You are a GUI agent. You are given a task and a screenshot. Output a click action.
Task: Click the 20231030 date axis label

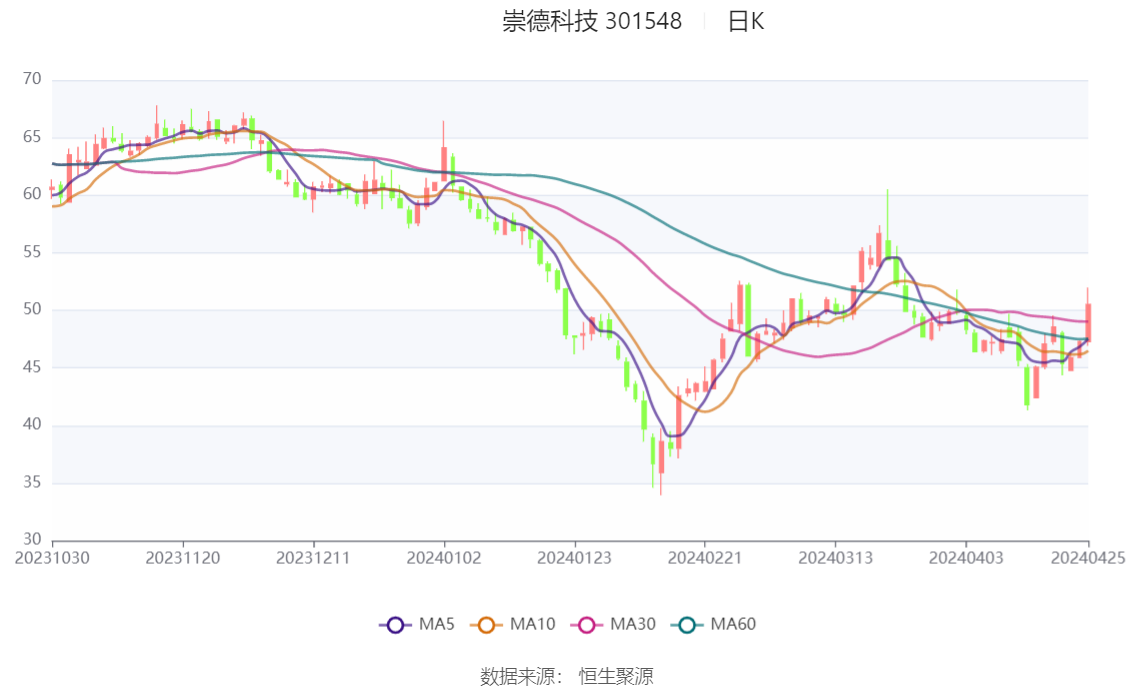pyautogui.click(x=52, y=558)
